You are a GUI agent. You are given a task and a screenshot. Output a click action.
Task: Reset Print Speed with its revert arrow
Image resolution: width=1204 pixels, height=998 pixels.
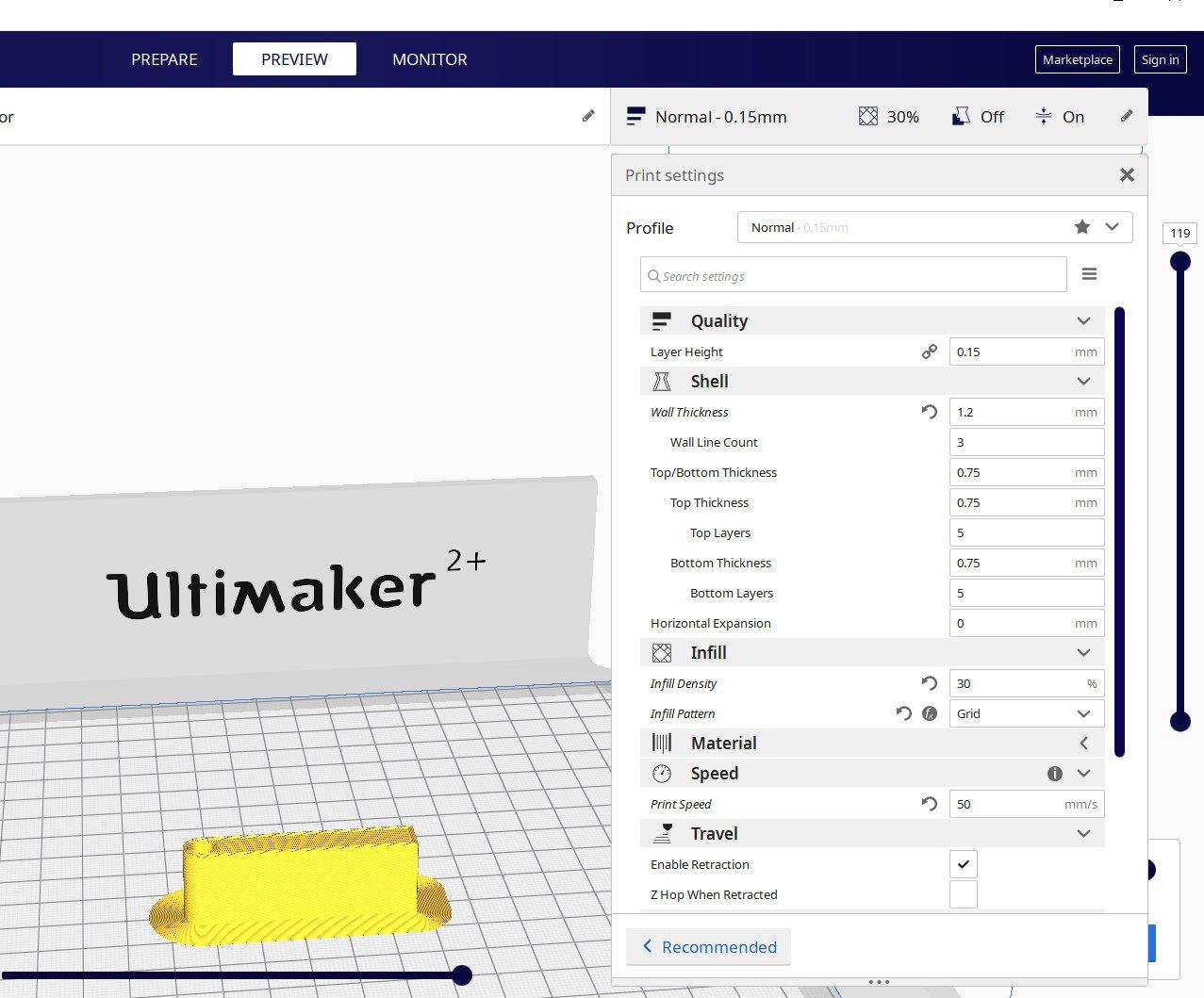(x=930, y=804)
